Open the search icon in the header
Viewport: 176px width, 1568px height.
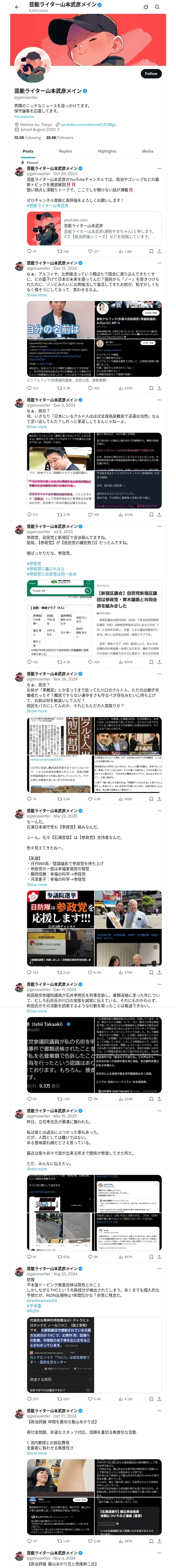tap(157, 7)
